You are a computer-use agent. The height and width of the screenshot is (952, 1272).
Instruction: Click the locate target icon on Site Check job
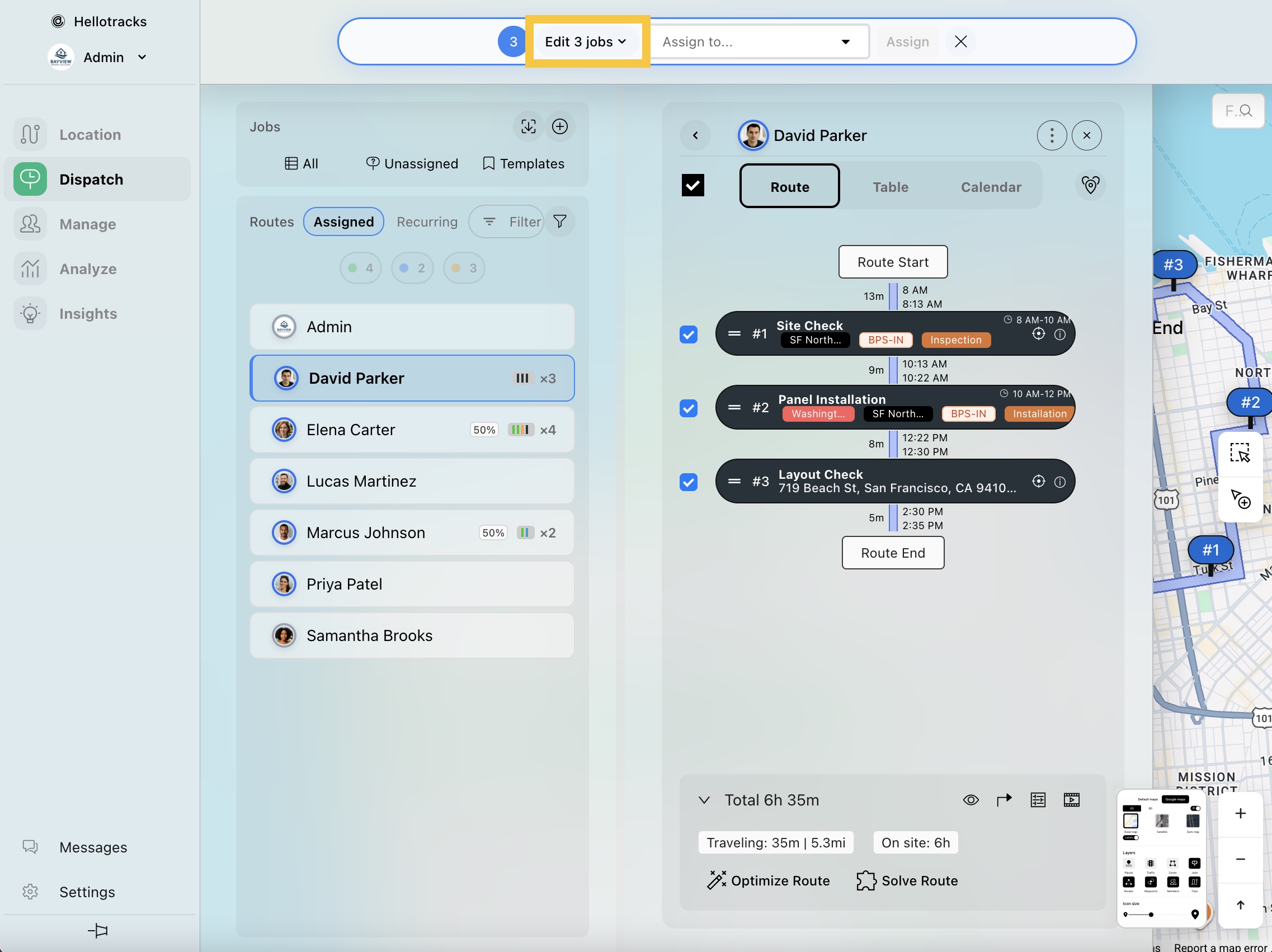pyautogui.click(x=1038, y=334)
